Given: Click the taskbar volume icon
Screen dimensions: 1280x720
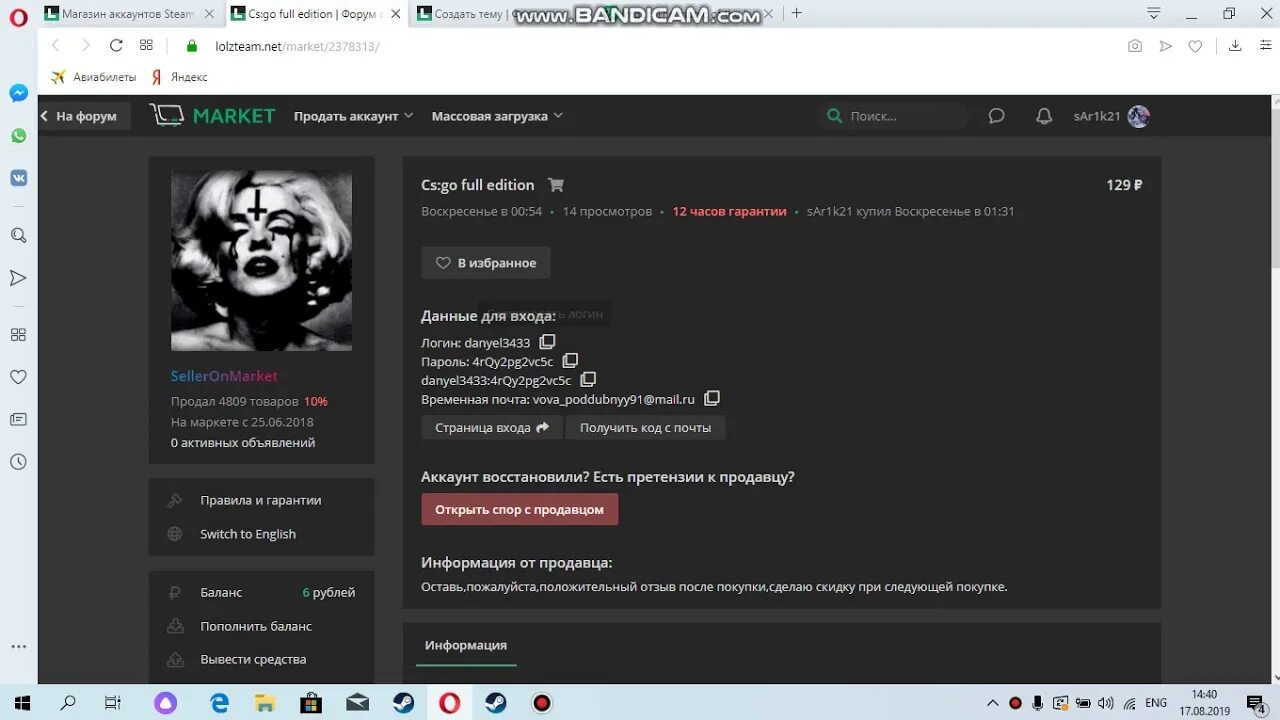Looking at the screenshot, I should tap(1105, 703).
